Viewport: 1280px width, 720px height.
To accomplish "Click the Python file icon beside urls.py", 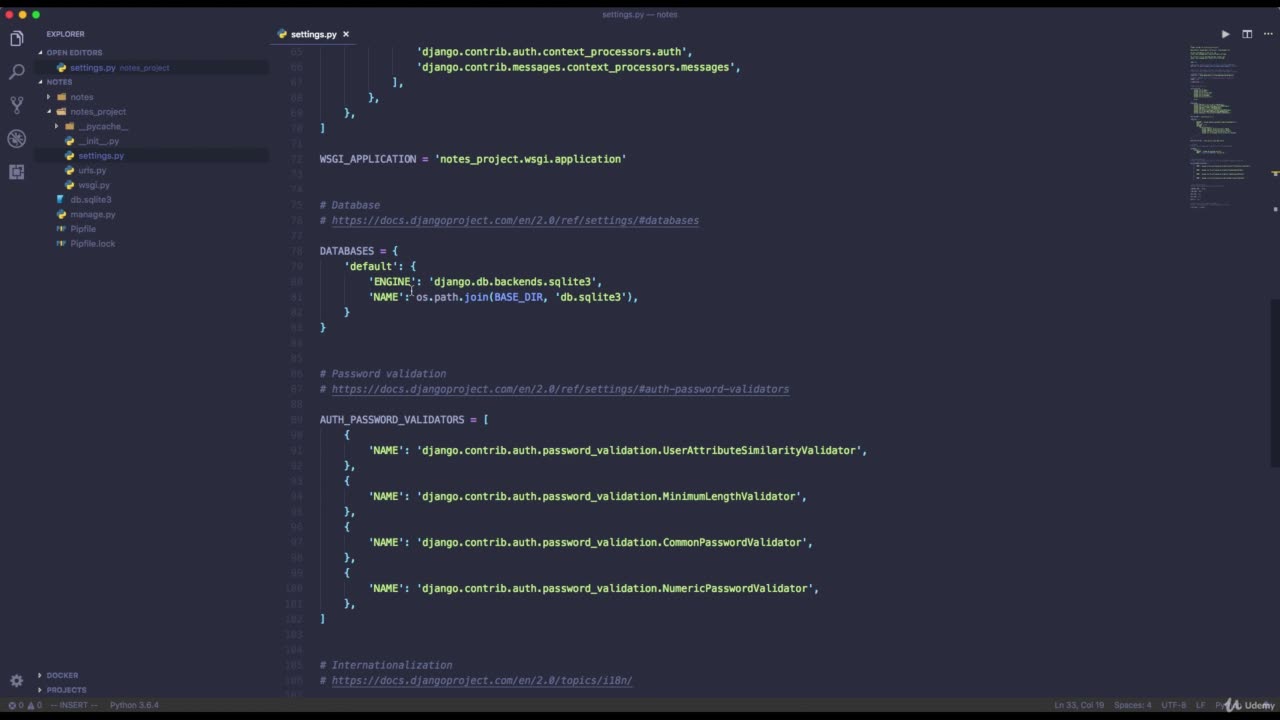I will (69, 170).
